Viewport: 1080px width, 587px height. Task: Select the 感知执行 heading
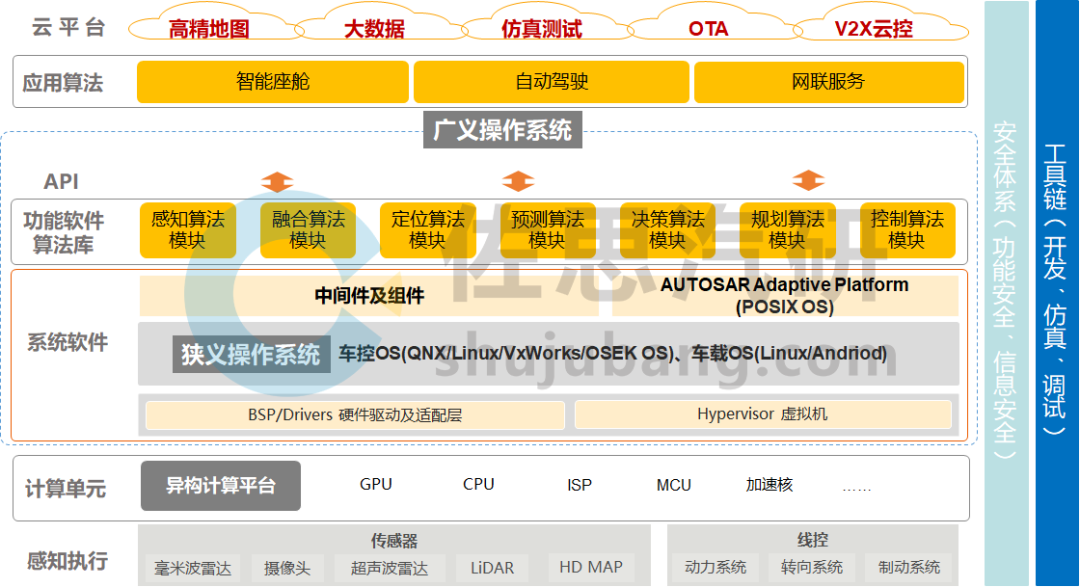click(67, 561)
